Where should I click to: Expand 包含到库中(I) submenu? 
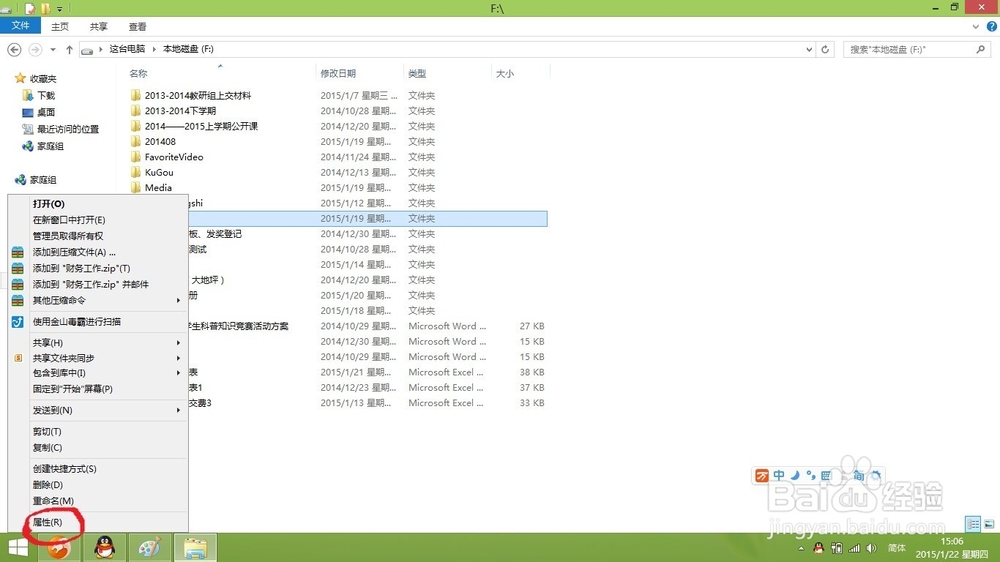(x=178, y=373)
